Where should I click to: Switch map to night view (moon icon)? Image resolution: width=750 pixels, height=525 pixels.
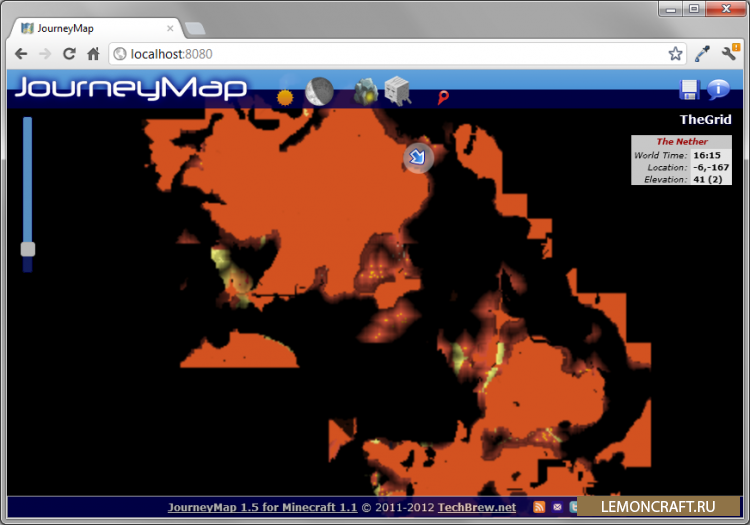click(319, 92)
